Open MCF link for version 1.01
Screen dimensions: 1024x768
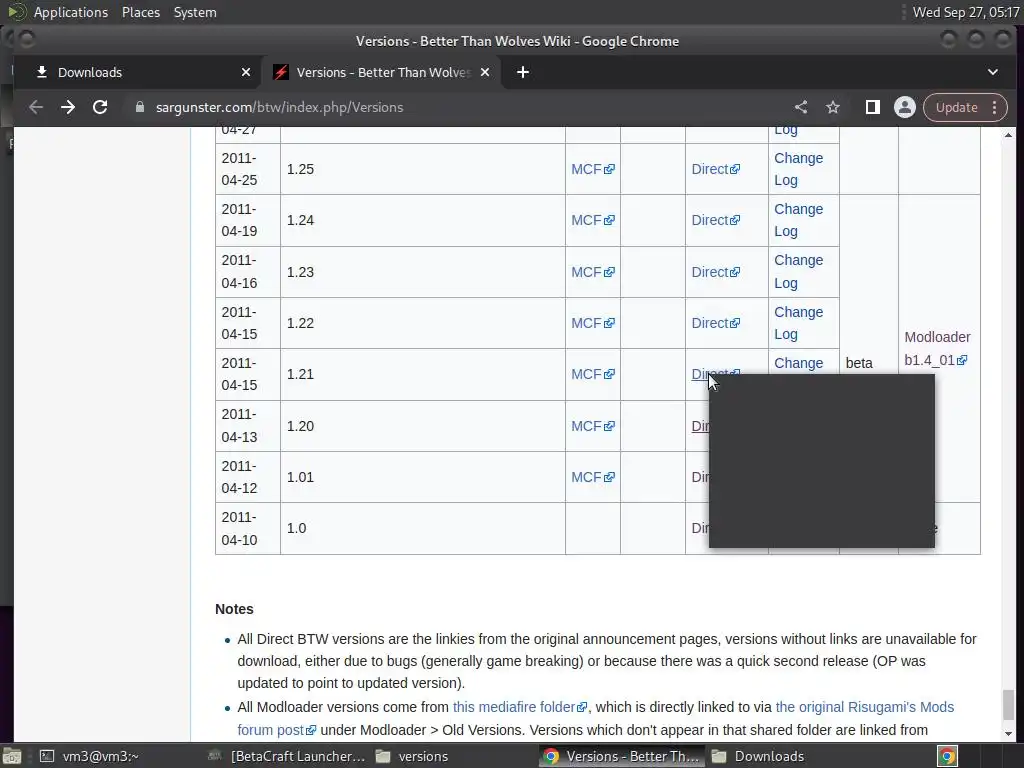click(592, 477)
